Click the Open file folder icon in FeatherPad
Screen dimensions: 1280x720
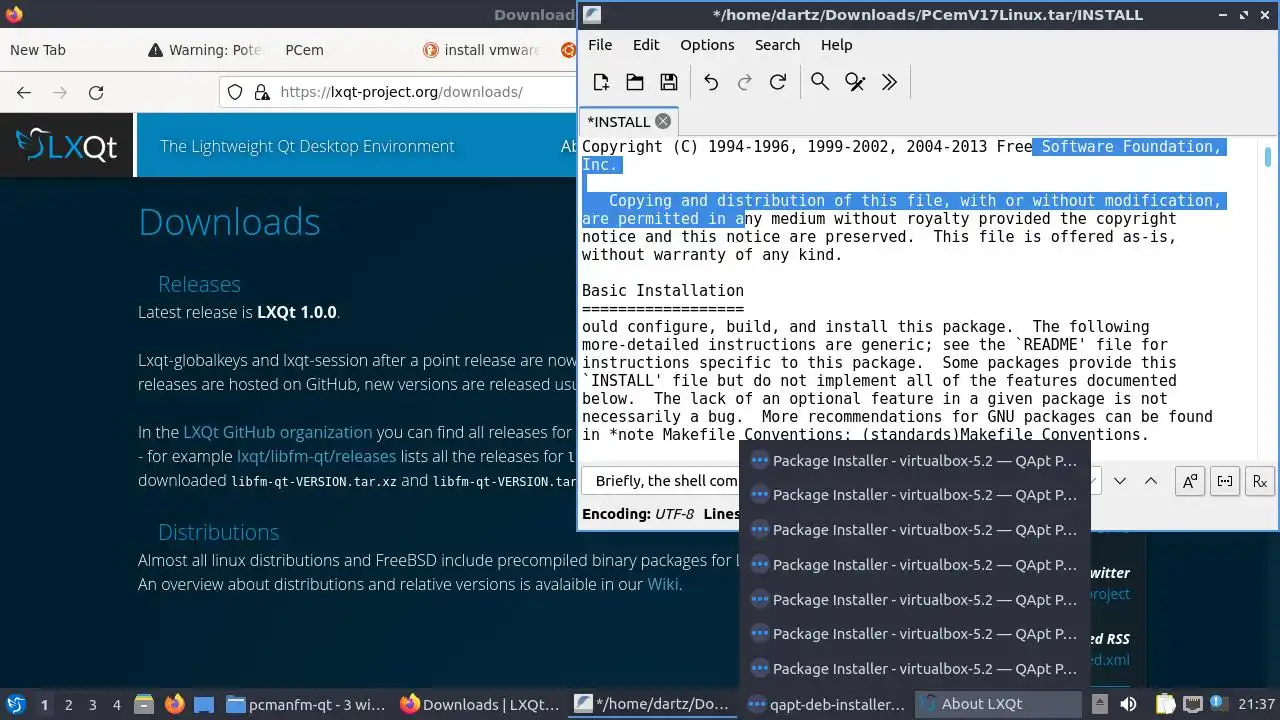[634, 82]
